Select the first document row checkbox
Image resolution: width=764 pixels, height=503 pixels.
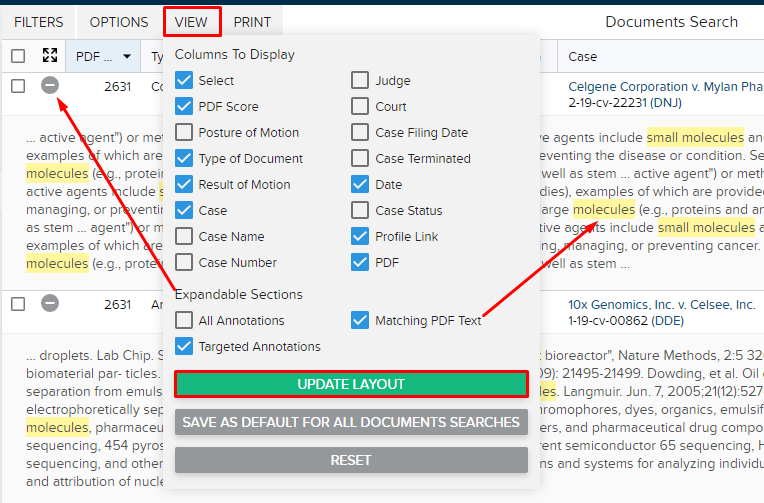(18, 86)
